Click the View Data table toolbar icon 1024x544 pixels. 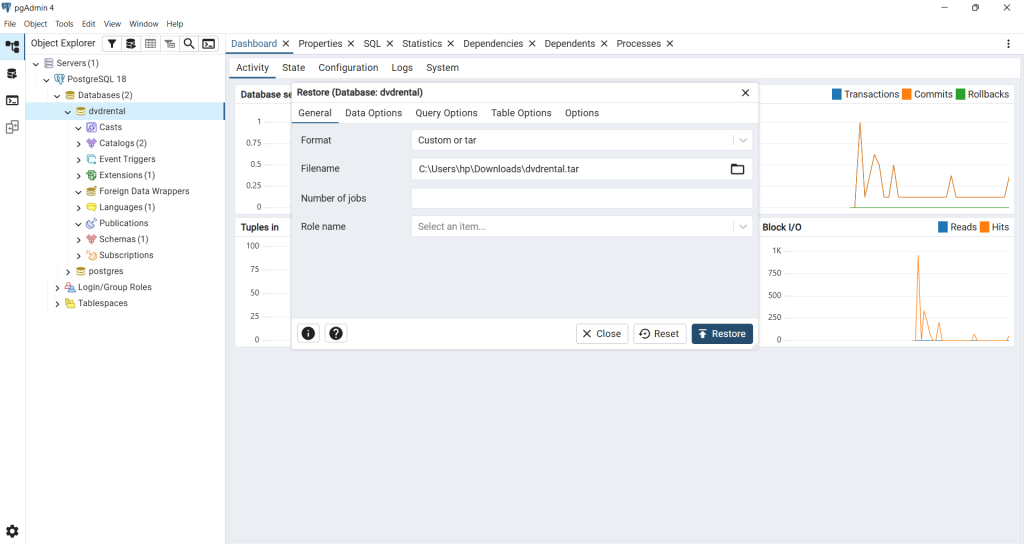(150, 44)
